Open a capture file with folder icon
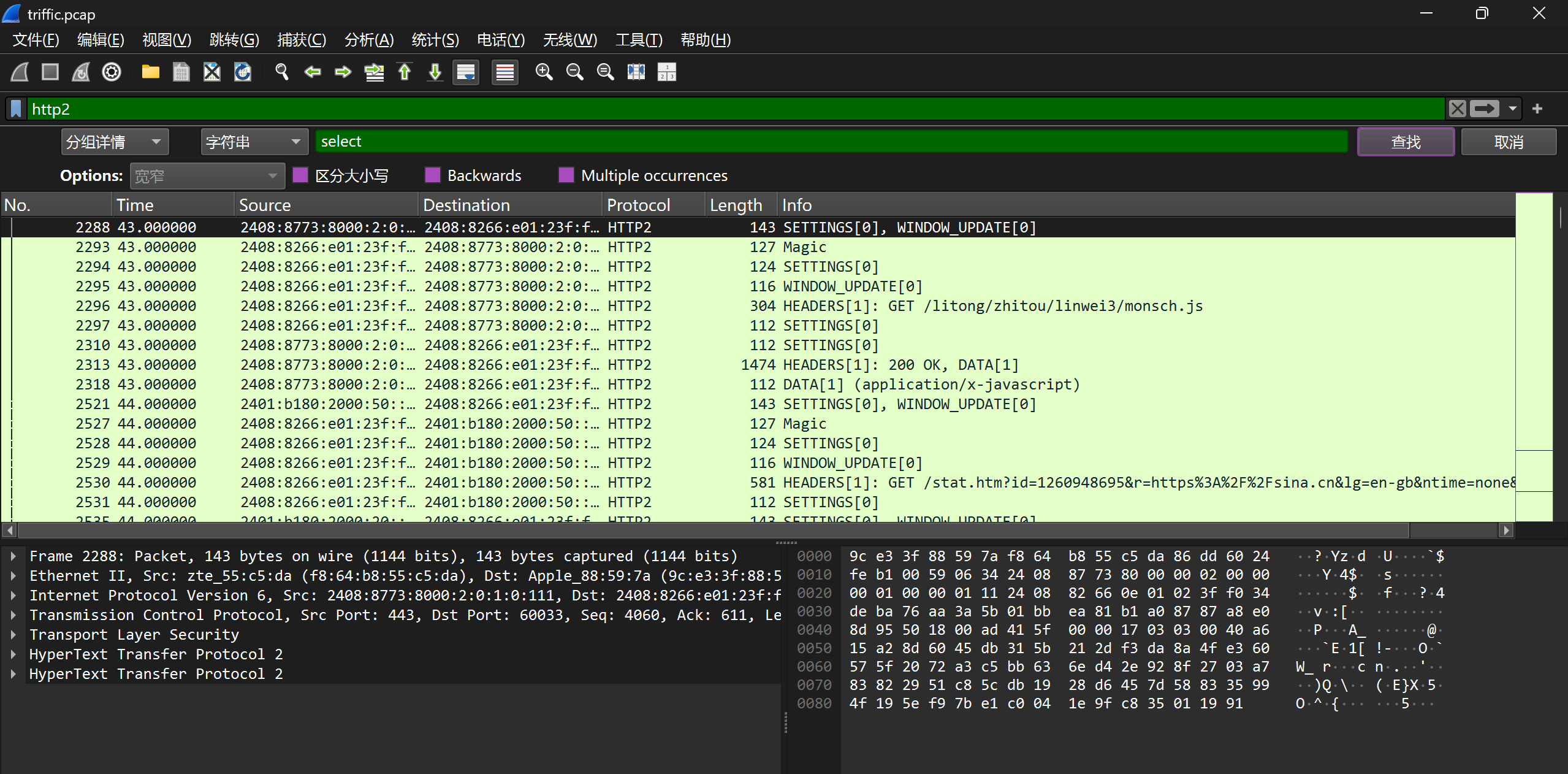The image size is (1568, 774). click(151, 72)
